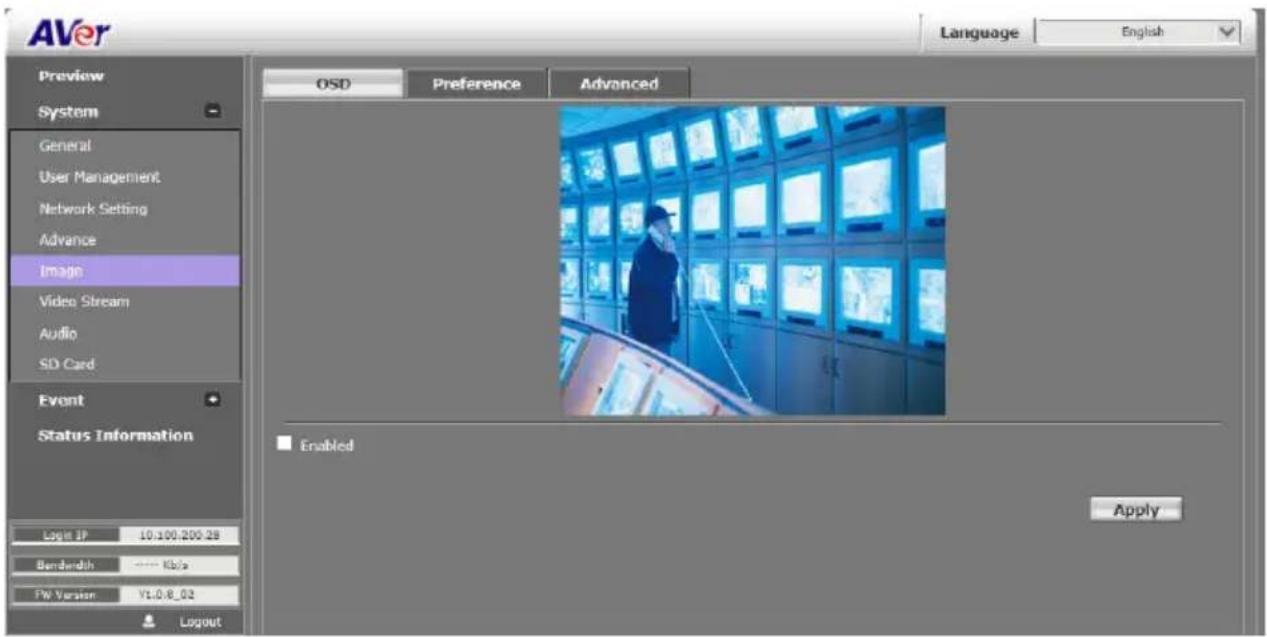Open Network Setting page
This screenshot has height=637, width=1267.
click(92, 209)
